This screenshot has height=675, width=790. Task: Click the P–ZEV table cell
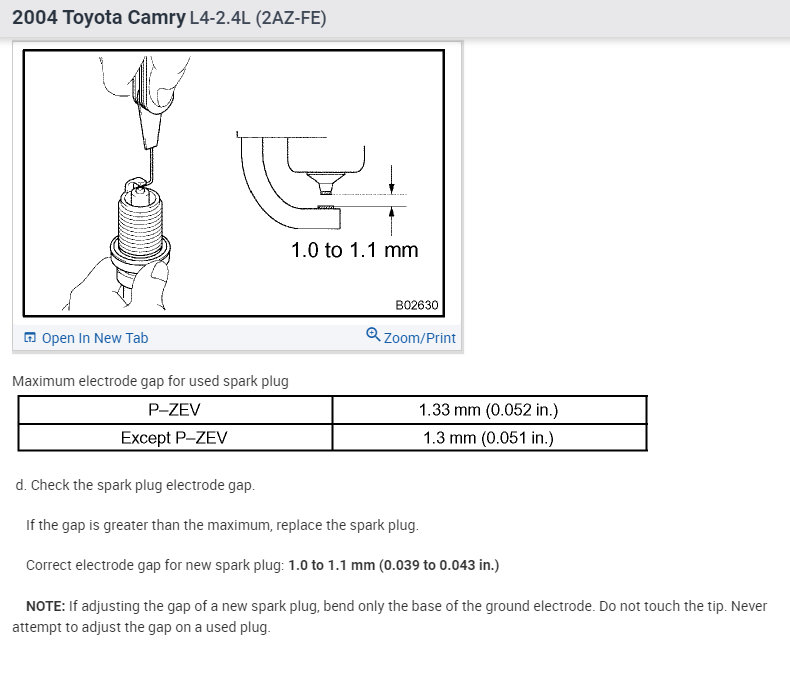click(175, 410)
